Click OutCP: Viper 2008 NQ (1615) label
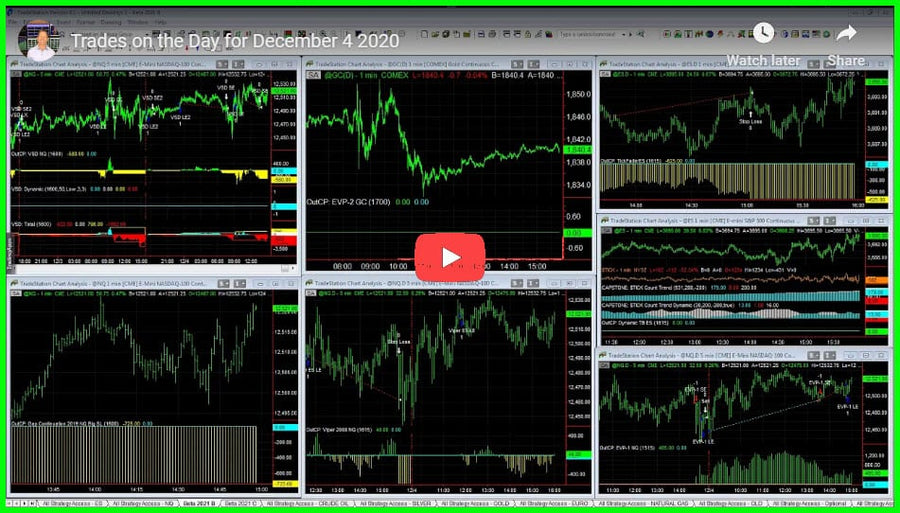This screenshot has height=513, width=900. tap(339, 429)
